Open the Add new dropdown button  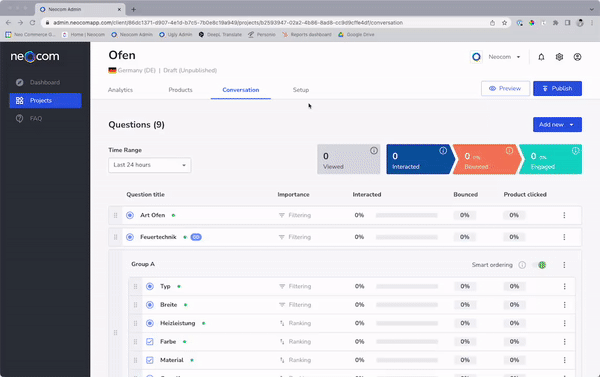tap(557, 124)
